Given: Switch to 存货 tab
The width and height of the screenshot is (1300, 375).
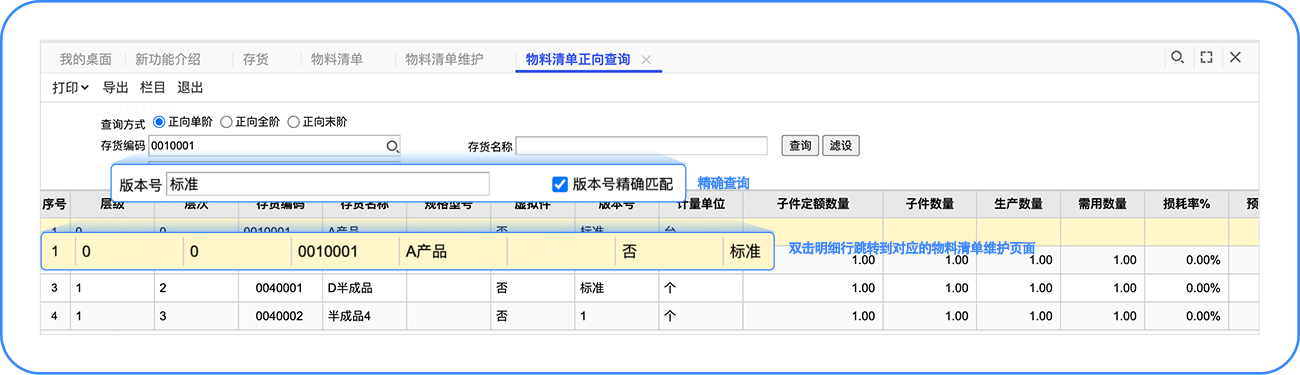Looking at the screenshot, I should pos(255,59).
